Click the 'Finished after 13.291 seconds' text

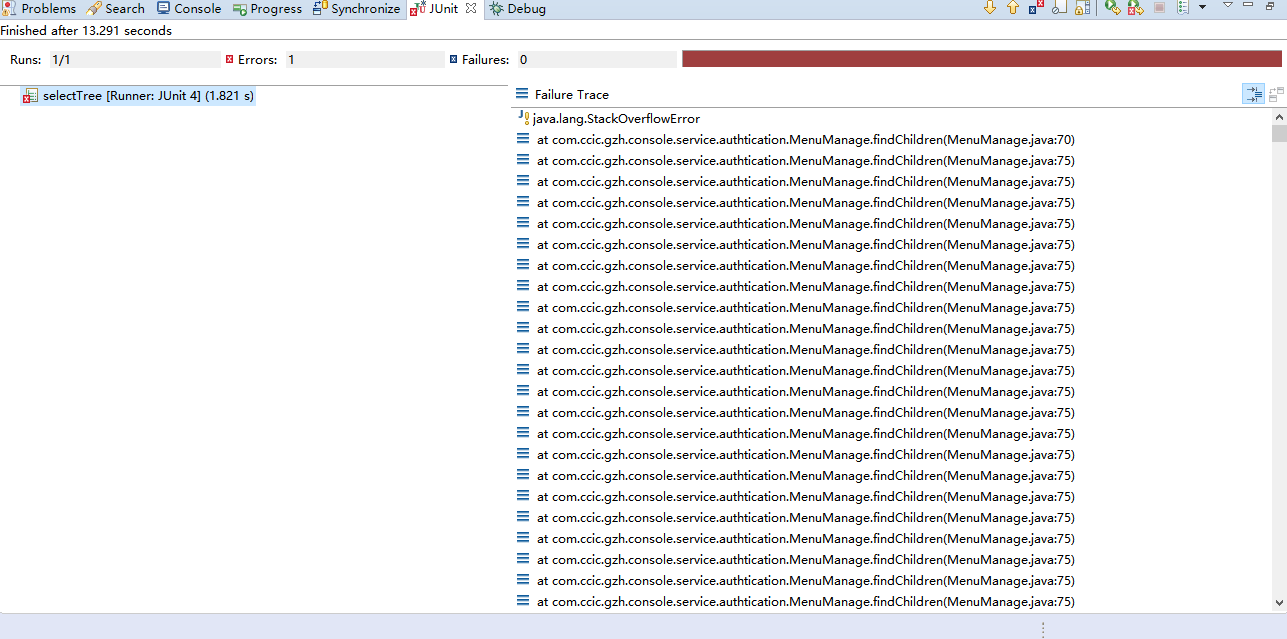pyautogui.click(x=86, y=30)
